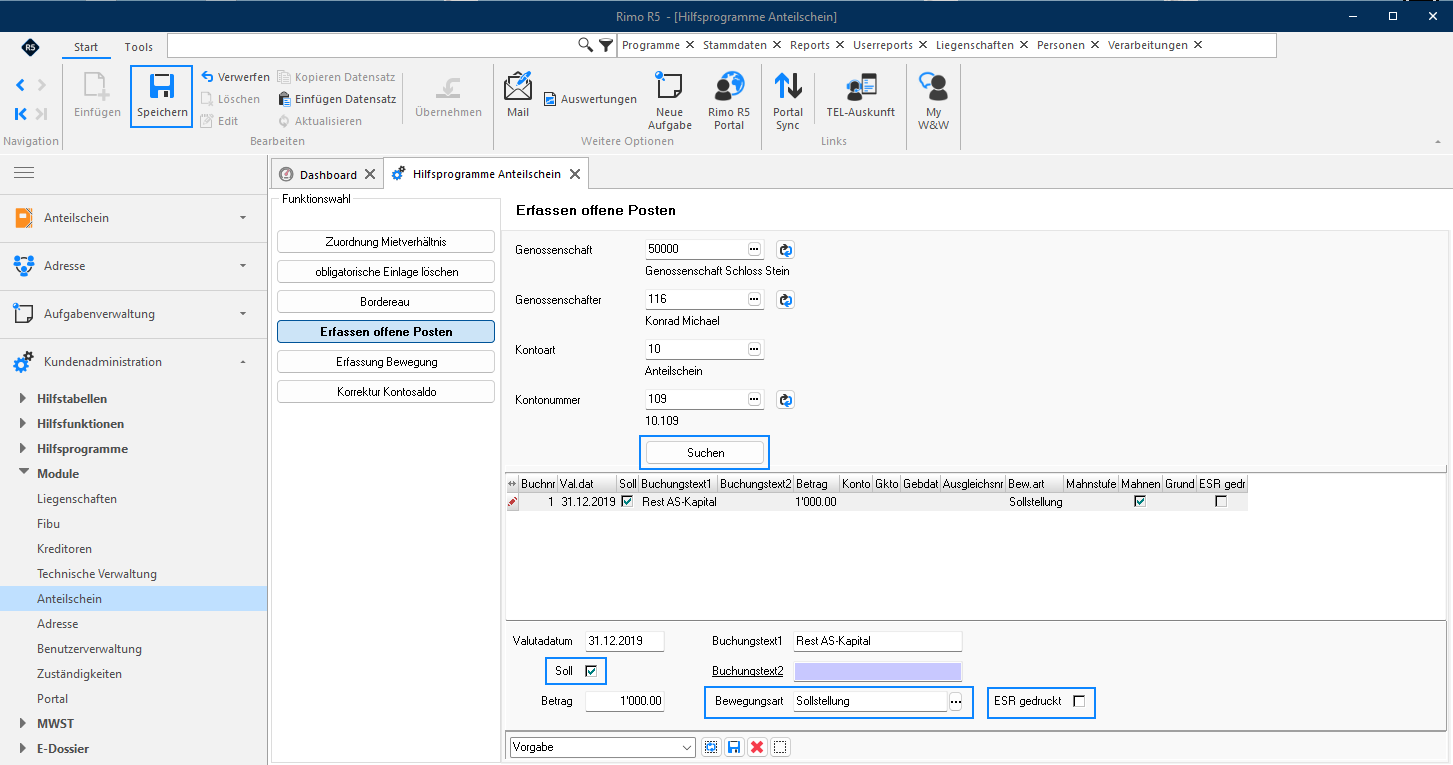Click the reload icon beside Genossenschafter 116
The height and width of the screenshot is (765, 1453).
point(786,299)
